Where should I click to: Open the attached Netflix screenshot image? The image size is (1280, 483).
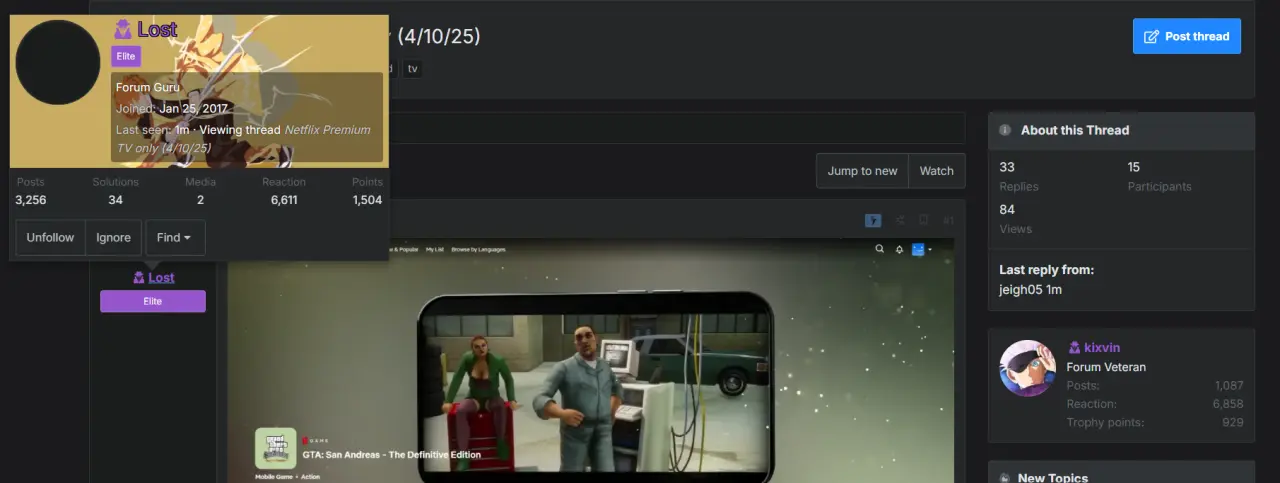tap(590, 360)
